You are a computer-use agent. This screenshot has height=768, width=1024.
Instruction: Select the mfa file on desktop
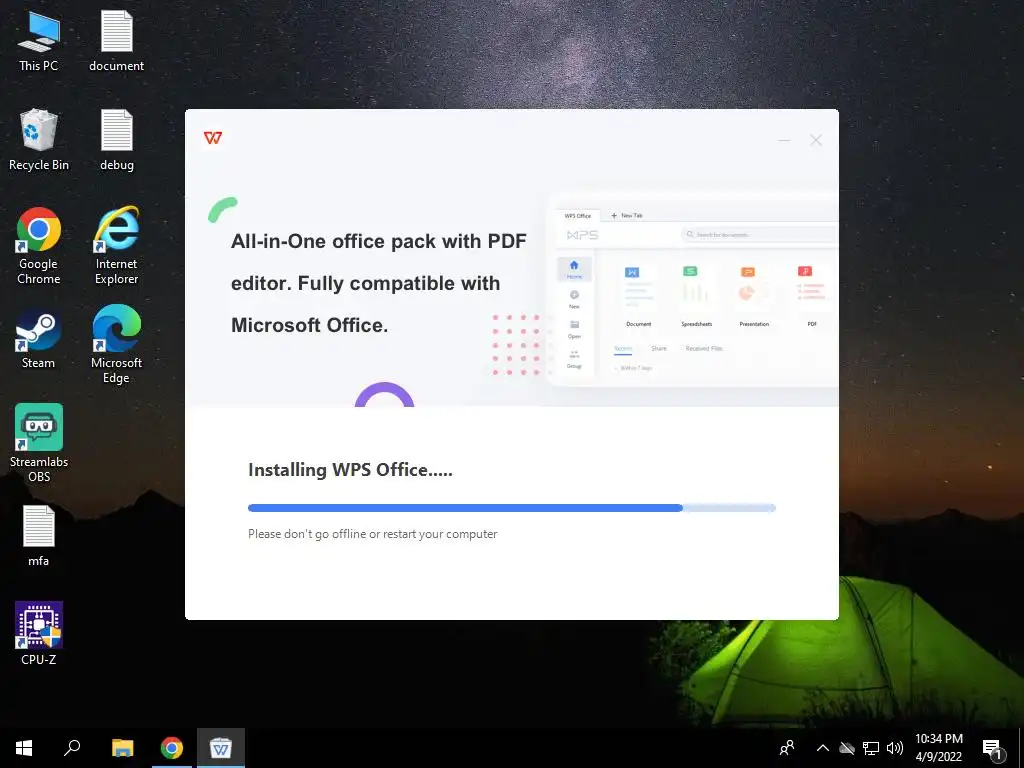click(x=39, y=536)
